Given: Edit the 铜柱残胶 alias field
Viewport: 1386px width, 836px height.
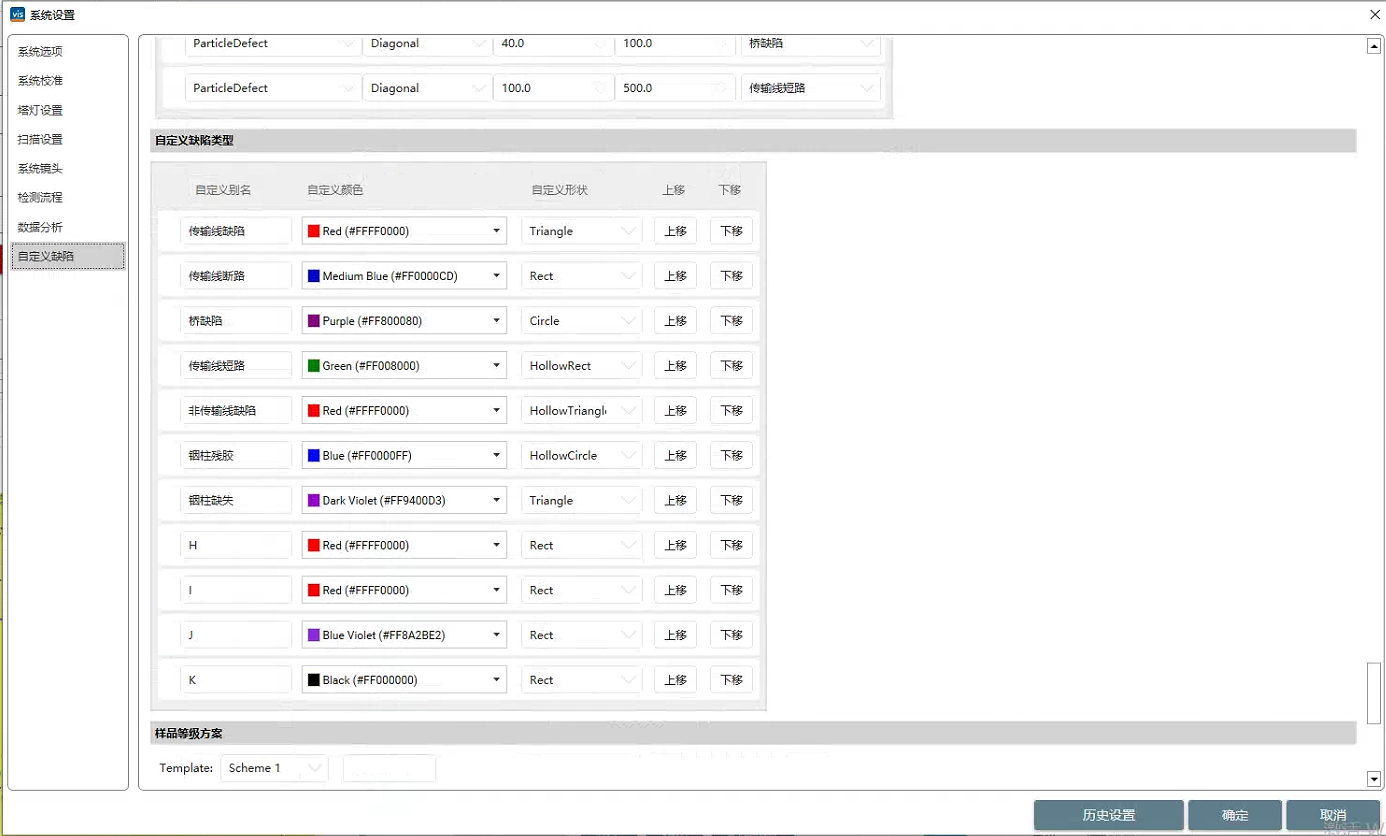Looking at the screenshot, I should [x=236, y=455].
